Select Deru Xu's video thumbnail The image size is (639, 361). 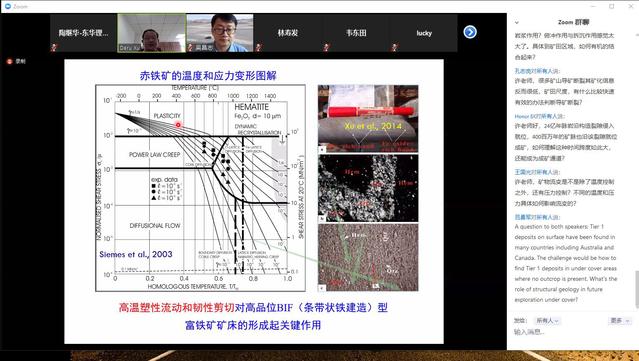point(152,33)
